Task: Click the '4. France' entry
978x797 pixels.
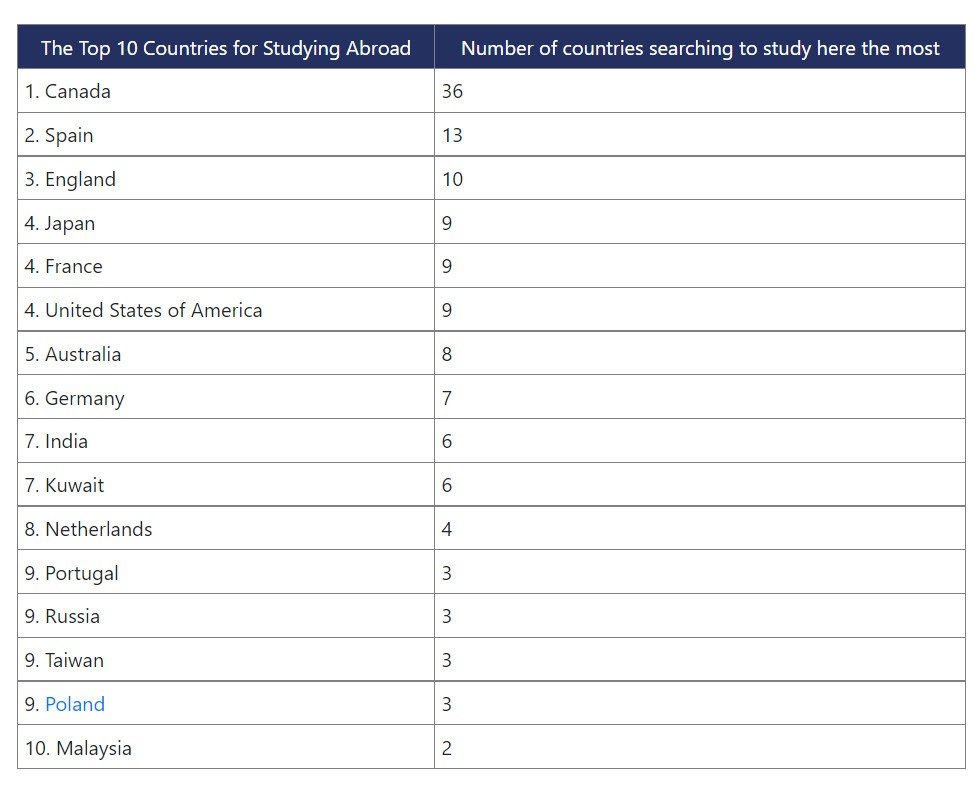Action: tap(226, 266)
